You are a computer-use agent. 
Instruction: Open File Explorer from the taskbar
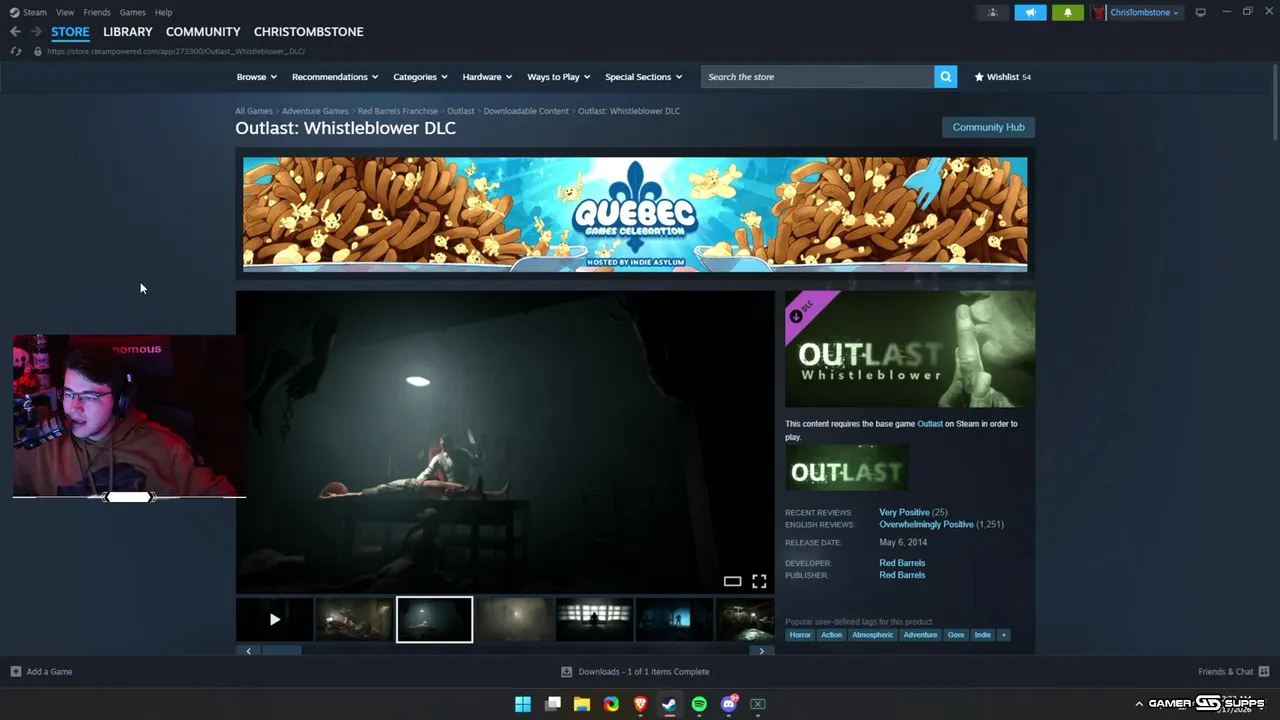coord(582,704)
